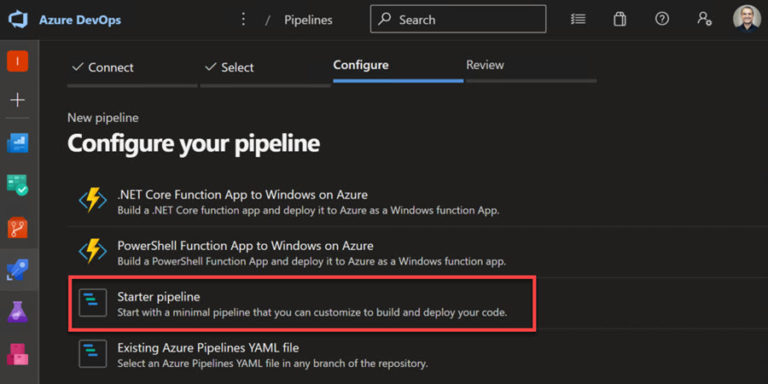Screen dimensions: 768x384
Task: Click 'Select an Azure Pipelines YAML file' description
Action: coord(273,364)
